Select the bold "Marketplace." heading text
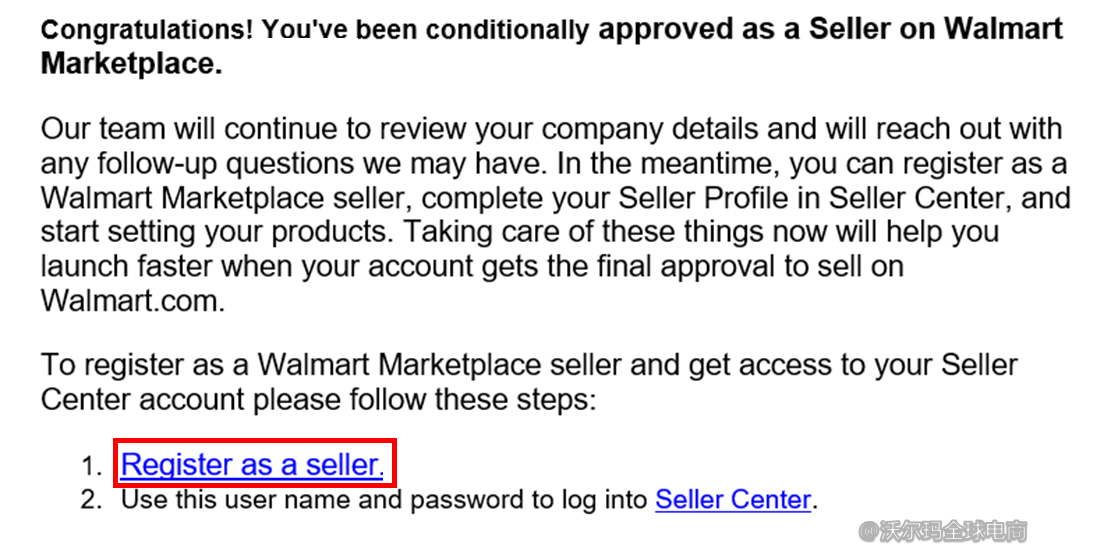1111x560 pixels. 130,64
